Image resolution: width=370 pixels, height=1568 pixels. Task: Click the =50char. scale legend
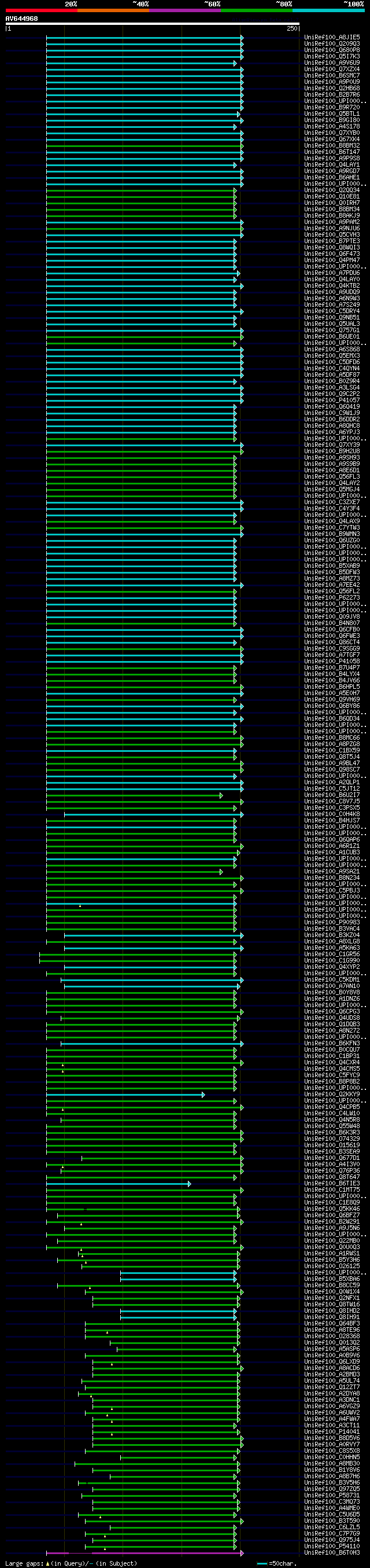click(277, 1564)
